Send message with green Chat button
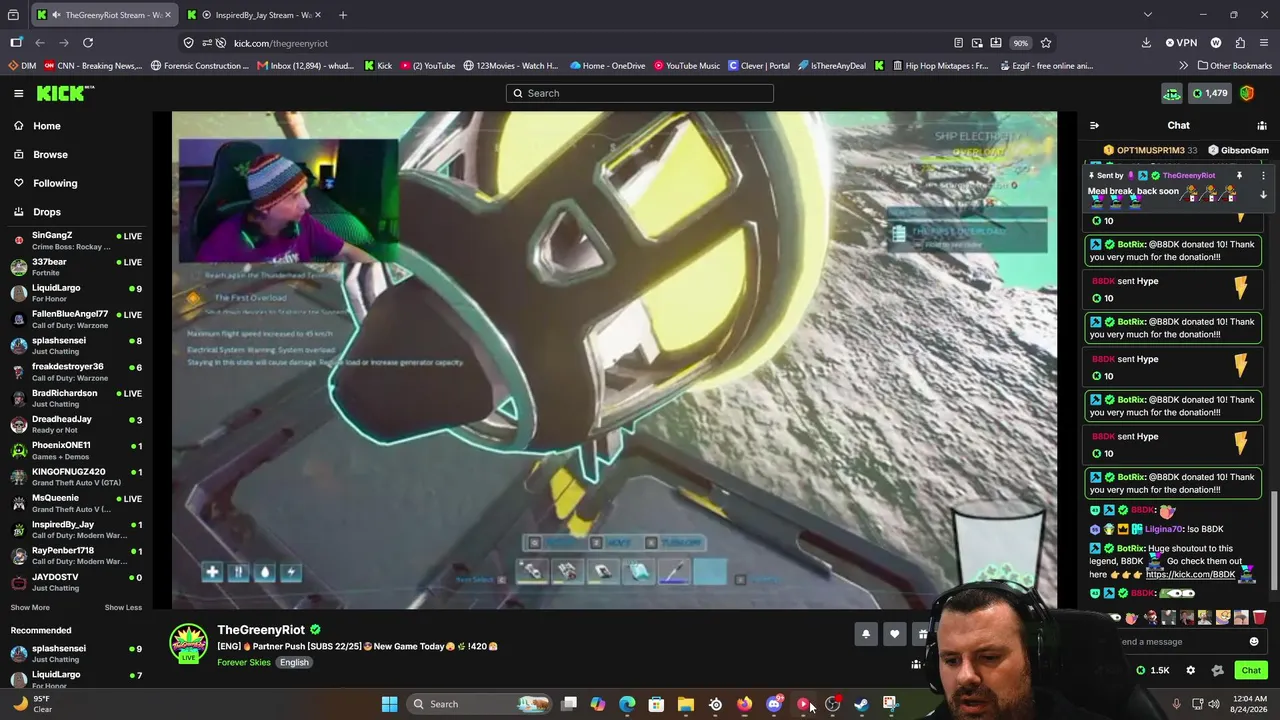This screenshot has width=1280, height=720. pos(1251,670)
